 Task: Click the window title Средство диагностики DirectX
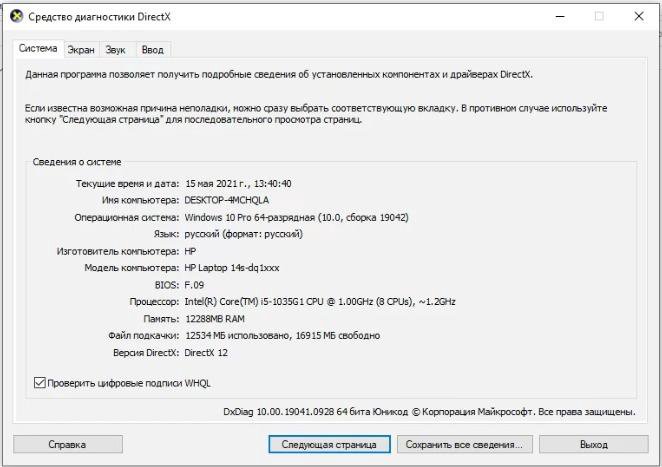(98, 17)
